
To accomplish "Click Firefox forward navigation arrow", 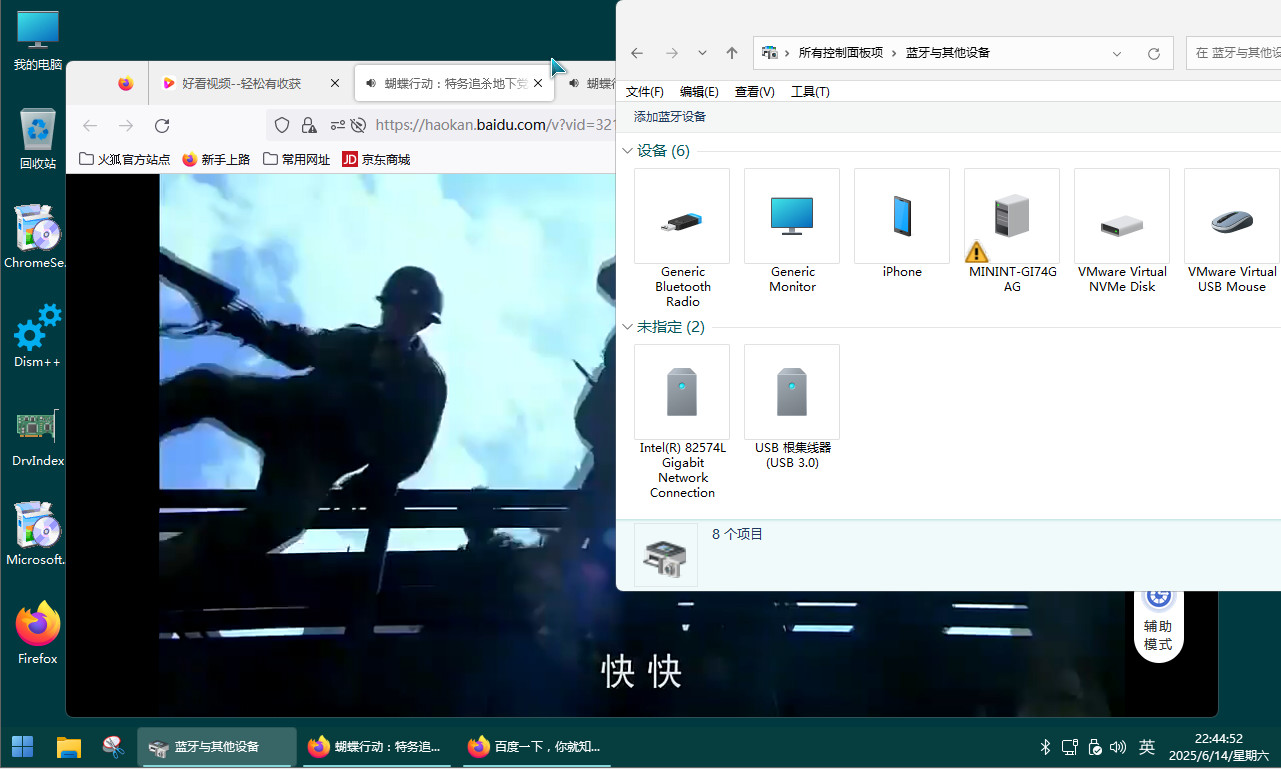I will pos(126,126).
